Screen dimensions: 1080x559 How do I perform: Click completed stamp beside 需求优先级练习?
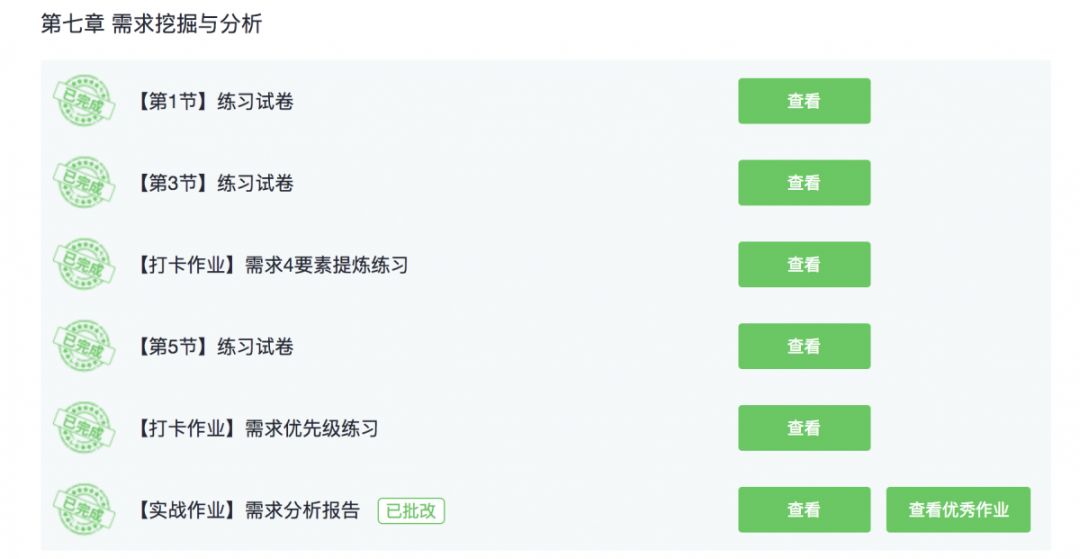tap(84, 429)
